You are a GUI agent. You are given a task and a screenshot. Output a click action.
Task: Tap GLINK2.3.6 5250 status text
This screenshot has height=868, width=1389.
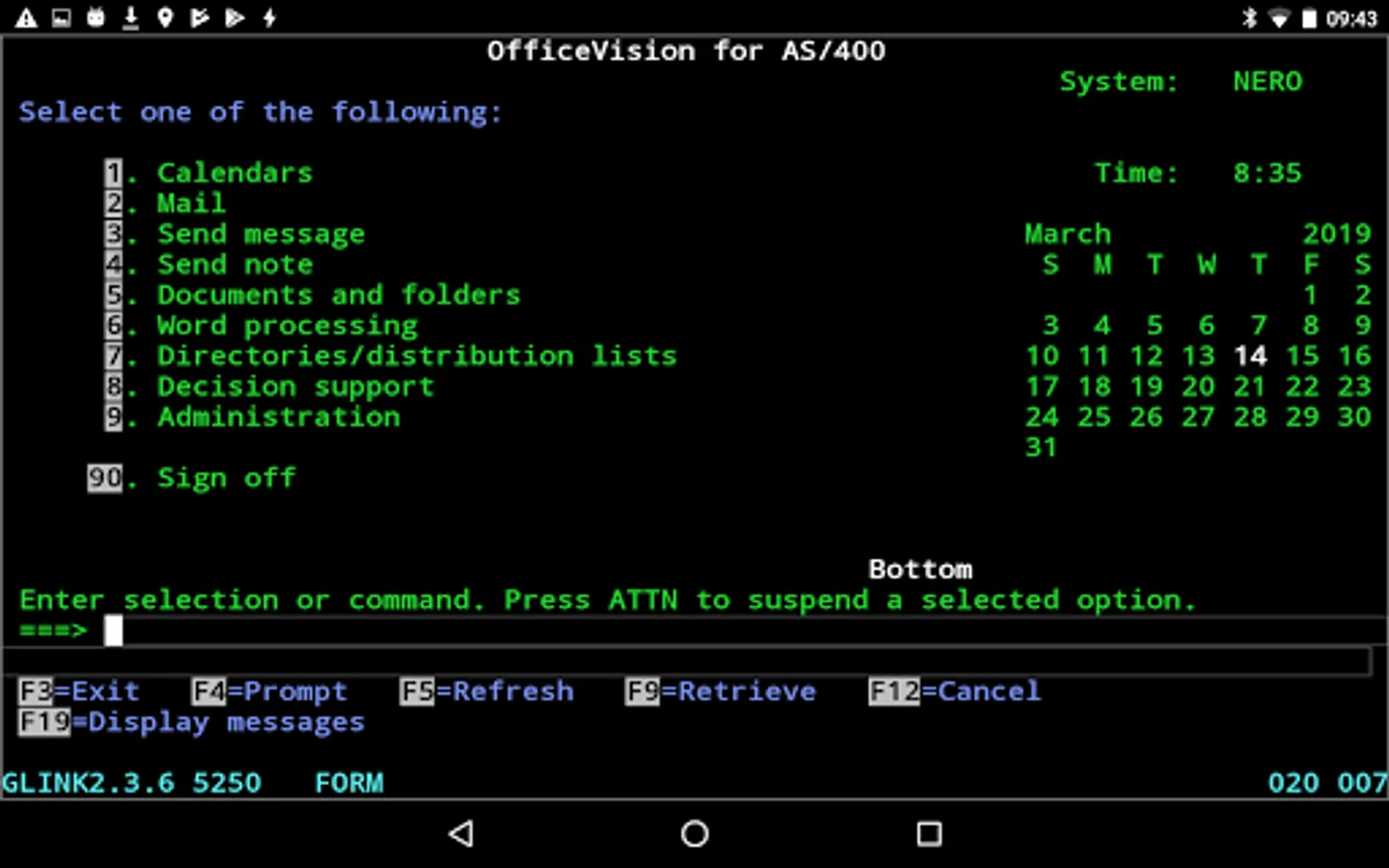click(132, 783)
